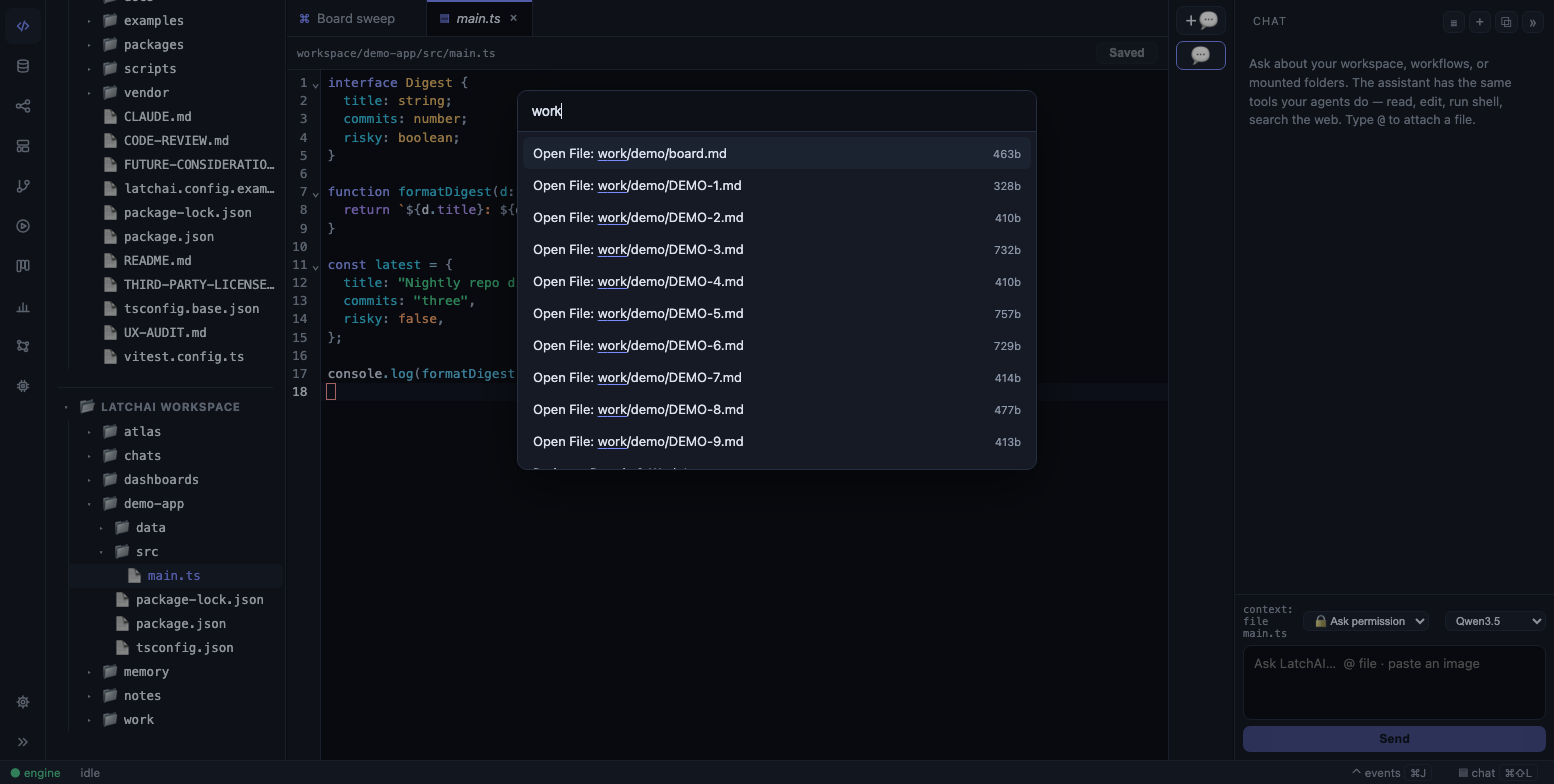
Task: Click the README.md file icon
Action: coord(111,260)
